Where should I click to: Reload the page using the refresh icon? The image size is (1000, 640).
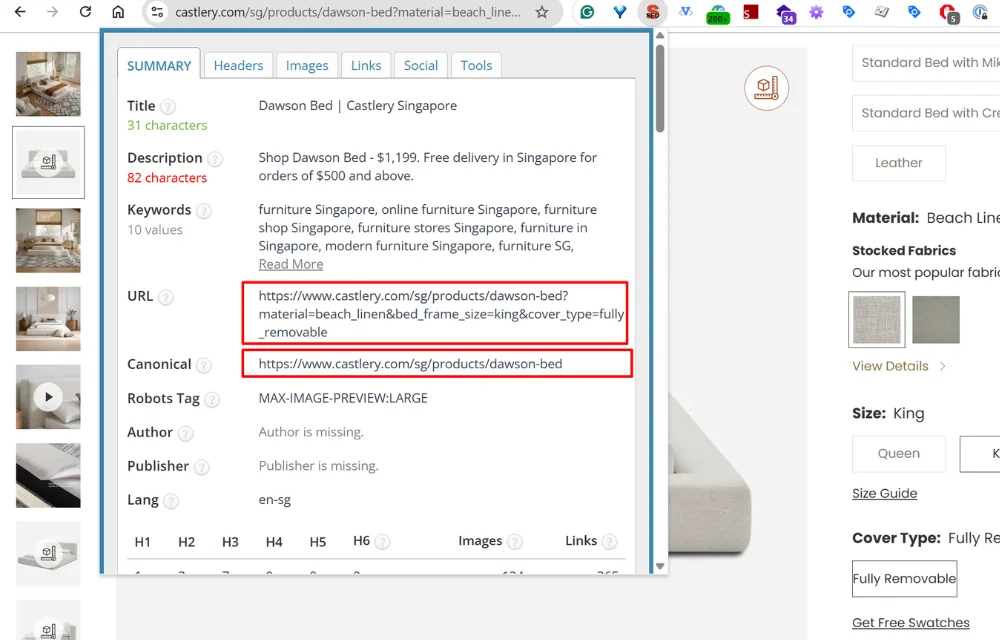(85, 12)
